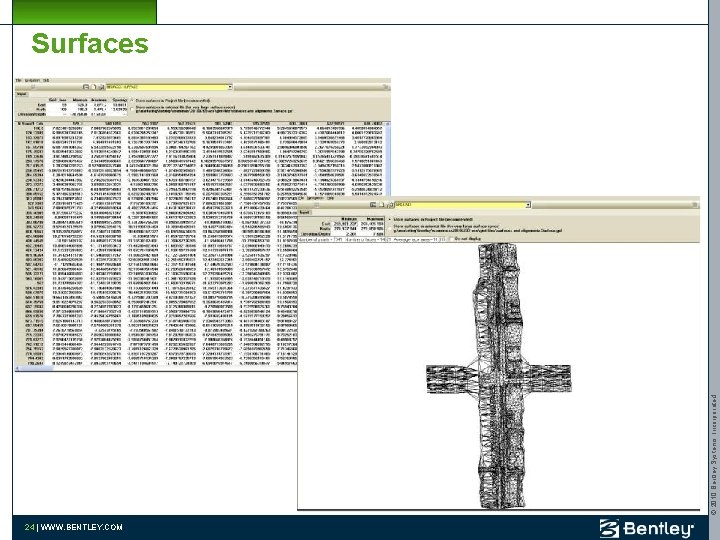Click the Input tab in TIN surface window
This screenshot has width=720, height=540.
pos(304,213)
